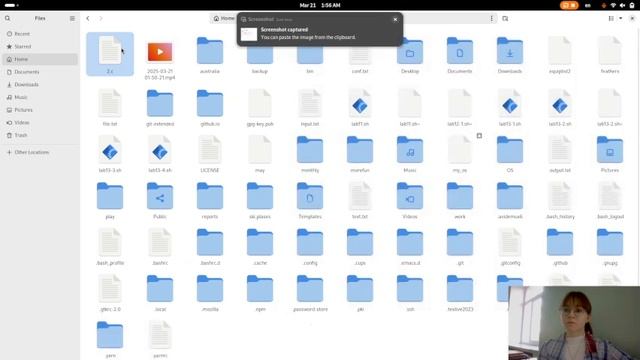
Task: Go back with the left arrow button
Action: pos(88,18)
